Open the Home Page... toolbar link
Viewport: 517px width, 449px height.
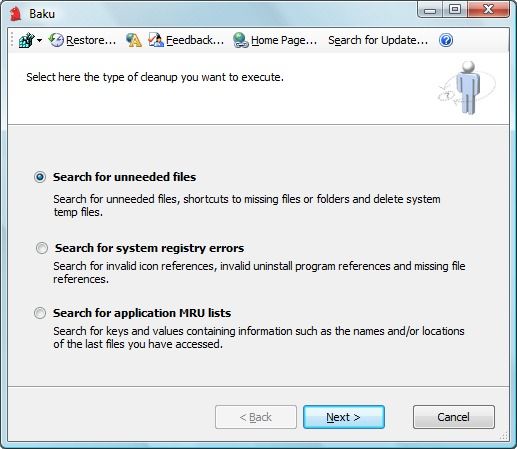click(284, 40)
